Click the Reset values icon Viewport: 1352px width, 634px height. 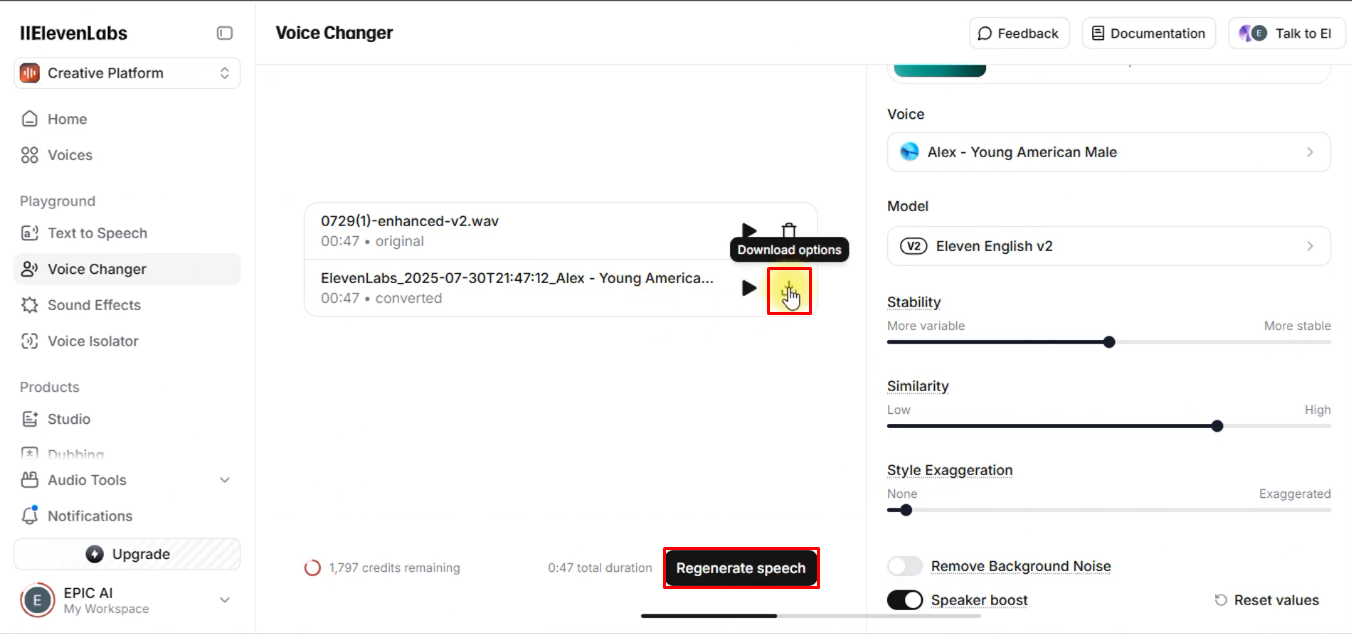pyautogui.click(x=1221, y=600)
